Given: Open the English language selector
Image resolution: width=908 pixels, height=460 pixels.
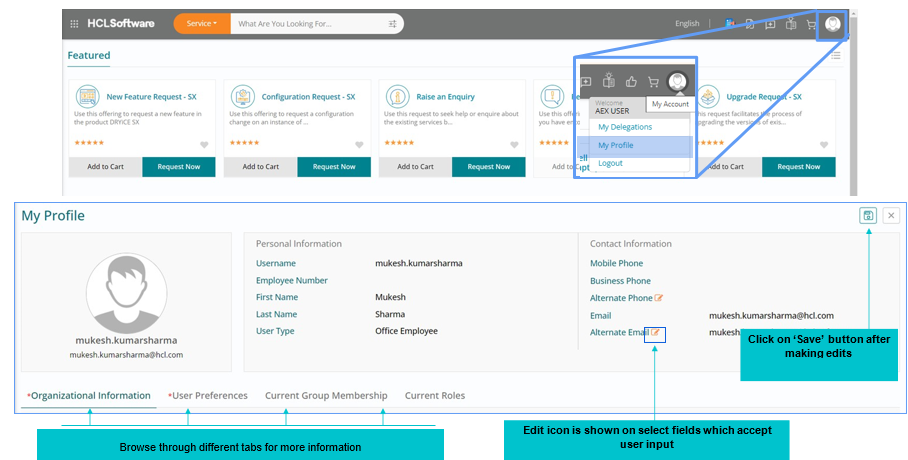Looking at the screenshot, I should 687,24.
